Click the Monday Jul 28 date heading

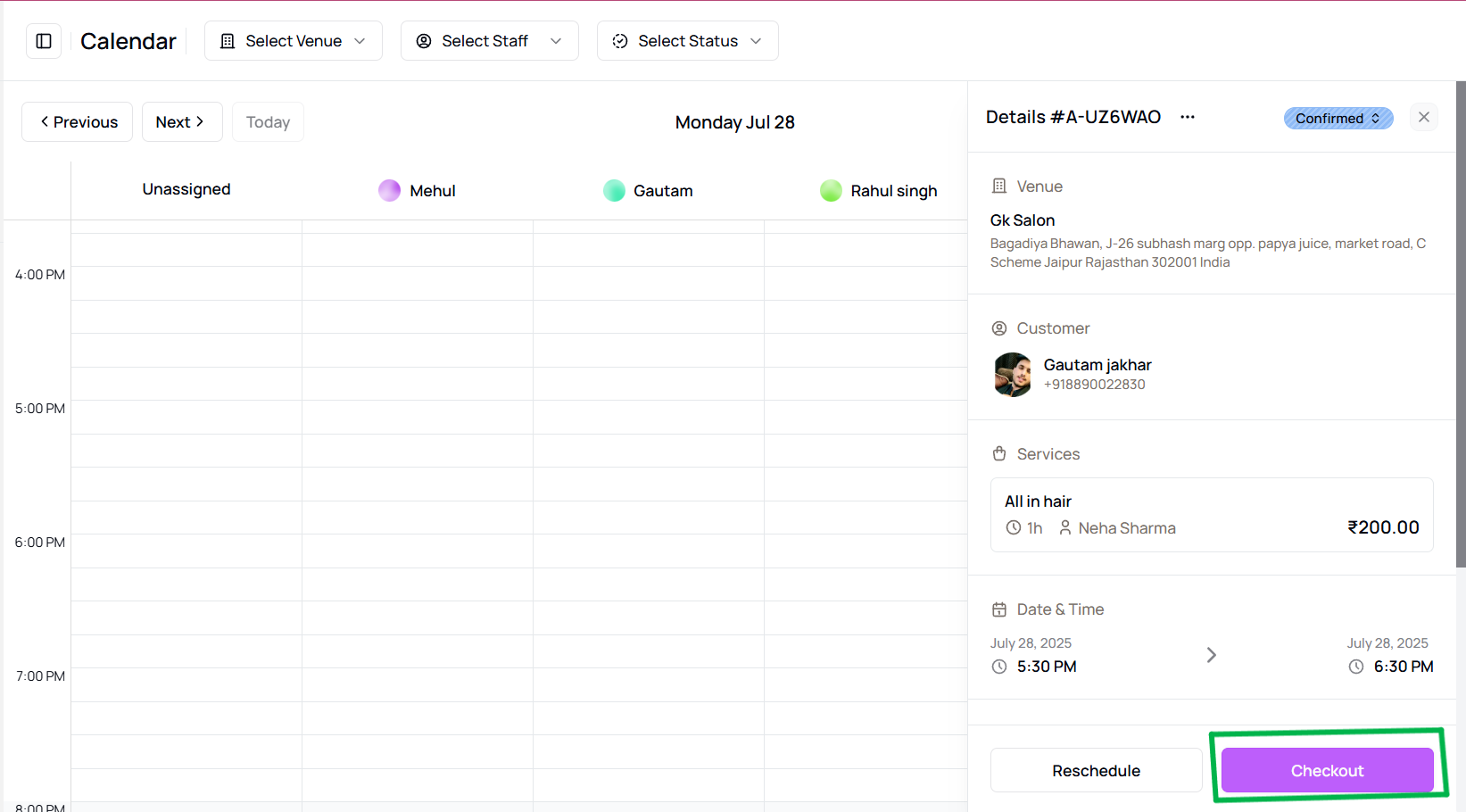(x=735, y=122)
